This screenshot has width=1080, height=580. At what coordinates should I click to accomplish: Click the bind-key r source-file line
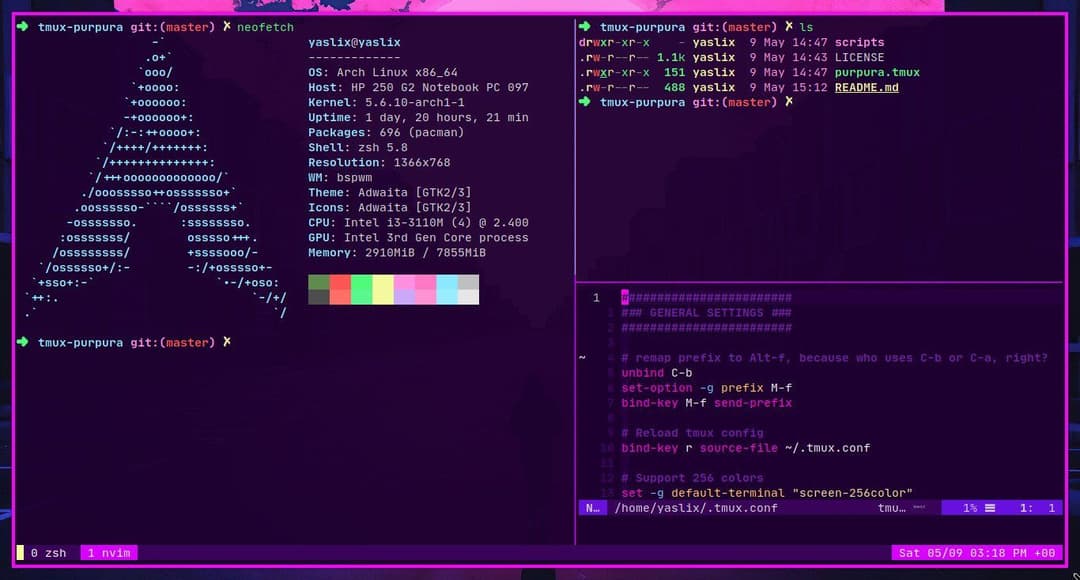point(746,448)
